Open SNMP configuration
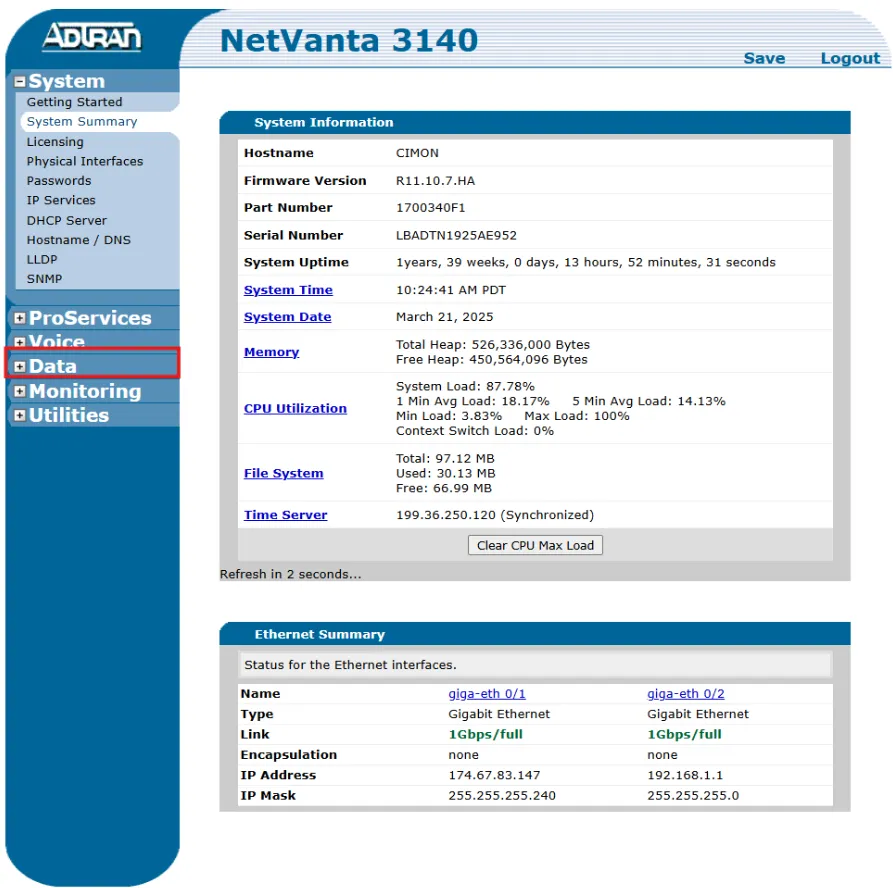 [44, 279]
